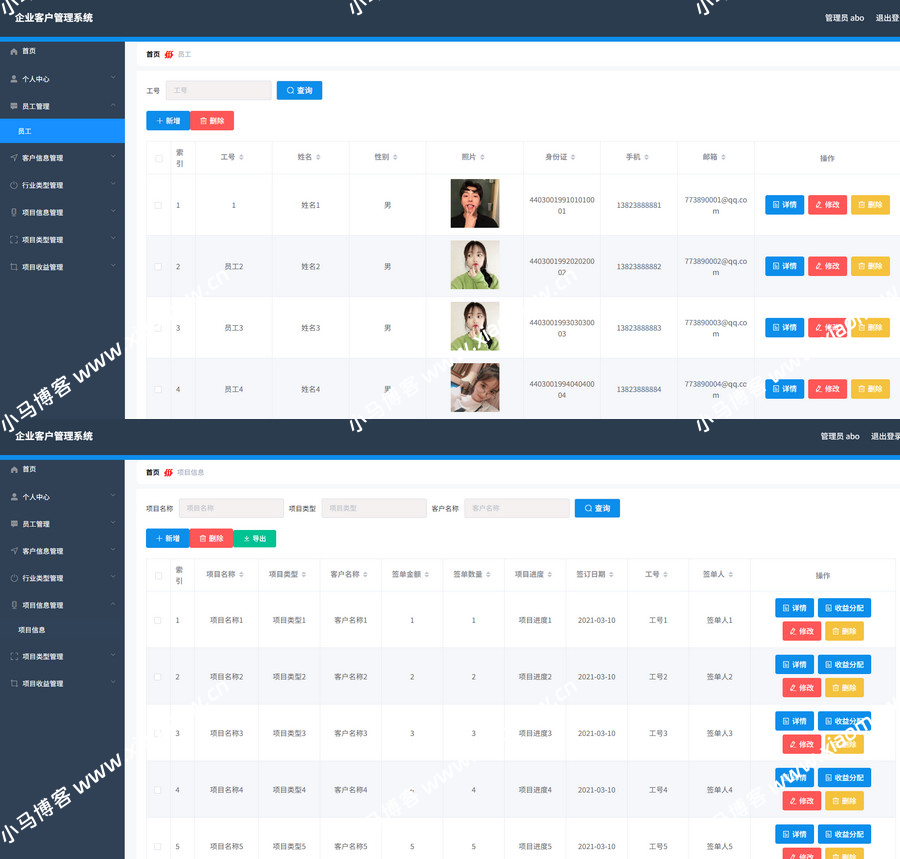Open 收益分配 for the 项目名称1 row
The width and height of the screenshot is (900, 859).
pos(844,608)
